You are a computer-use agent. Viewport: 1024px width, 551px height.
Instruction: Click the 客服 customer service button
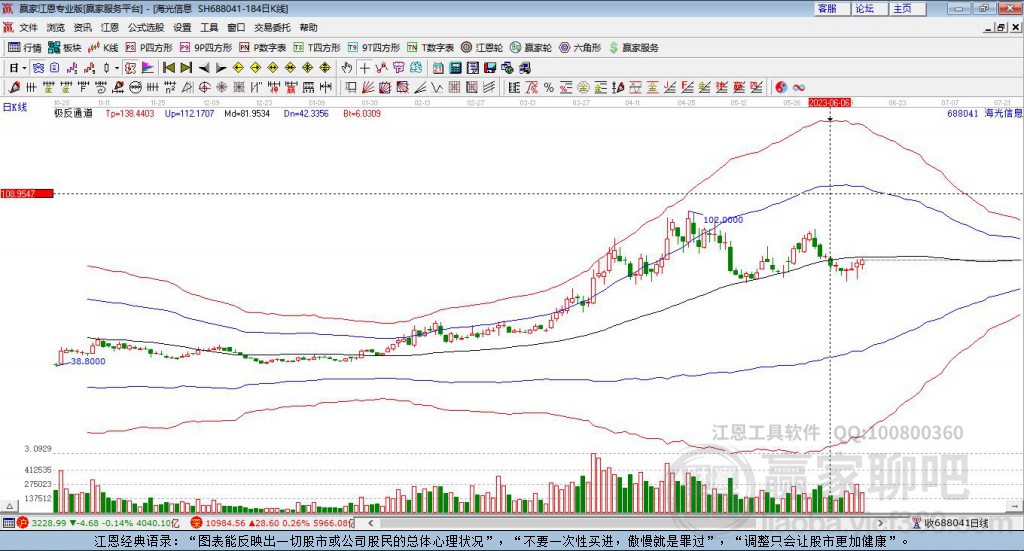click(832, 8)
